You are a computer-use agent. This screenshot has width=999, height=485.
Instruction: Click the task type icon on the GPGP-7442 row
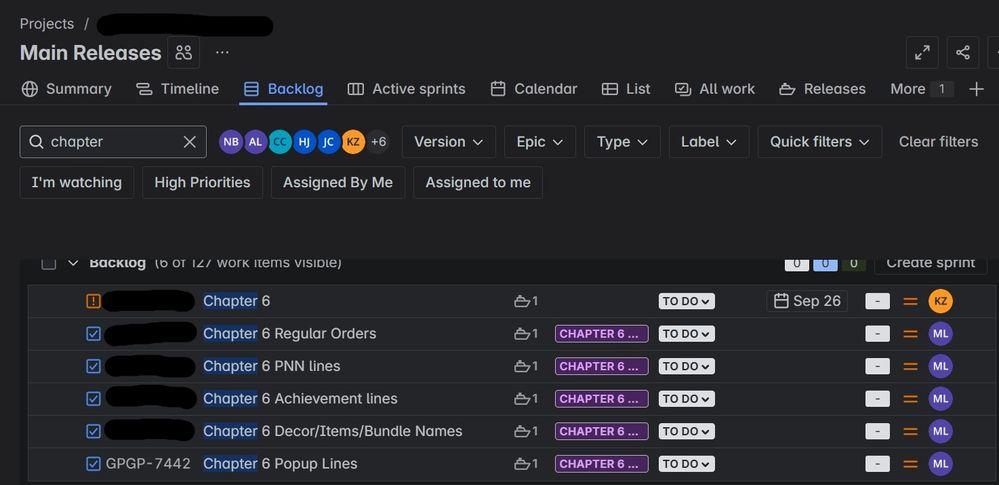coord(93,463)
